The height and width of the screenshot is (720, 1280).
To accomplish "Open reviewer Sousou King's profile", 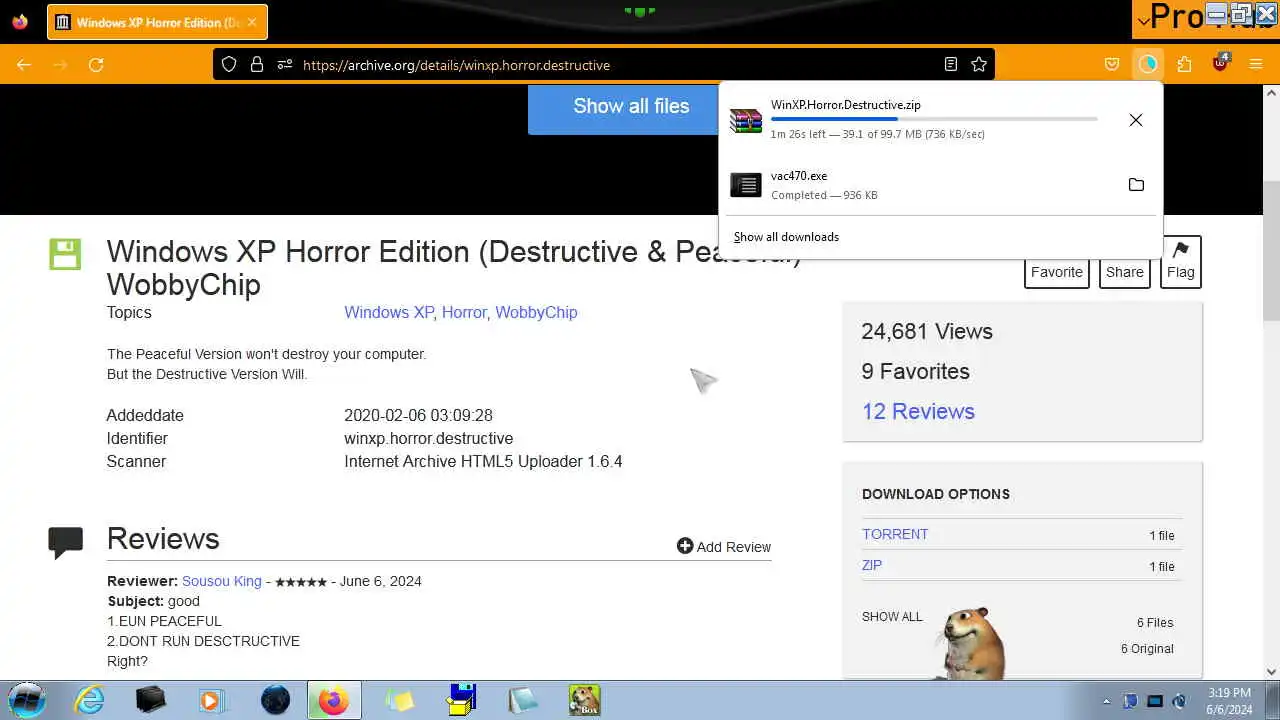I will 222,581.
